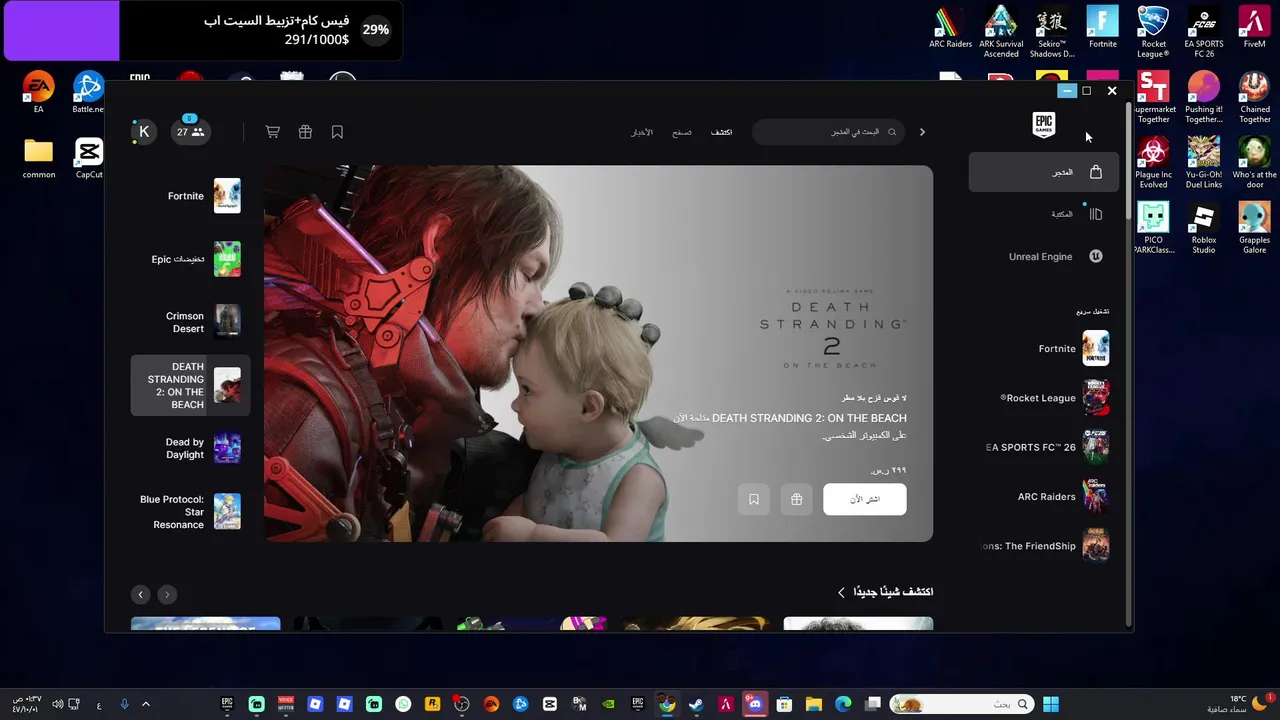Open the Yu-Gi-Oh! Duel Links desktop shortcut
This screenshot has height=720, width=1280.
click(x=1204, y=163)
